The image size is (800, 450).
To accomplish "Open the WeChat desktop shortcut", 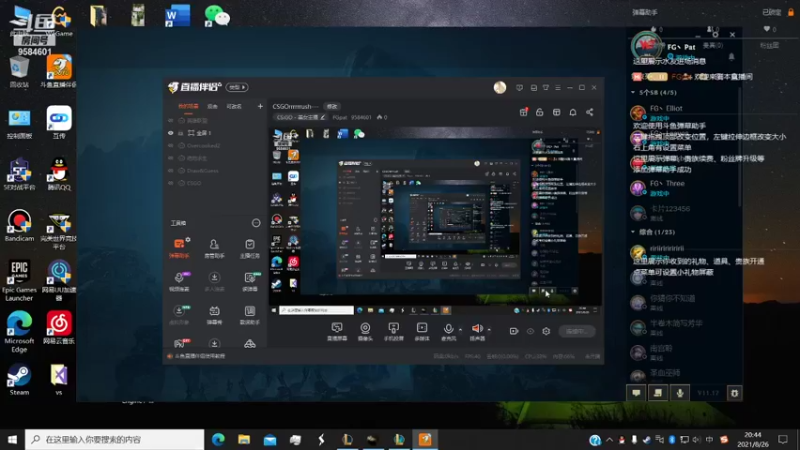I will tap(217, 15).
